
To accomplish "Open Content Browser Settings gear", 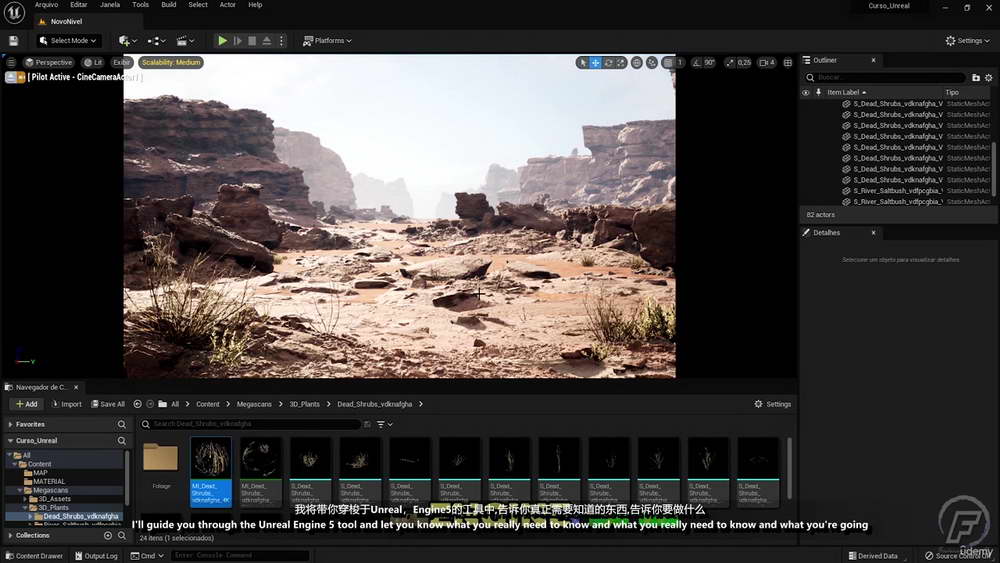I will 772,404.
